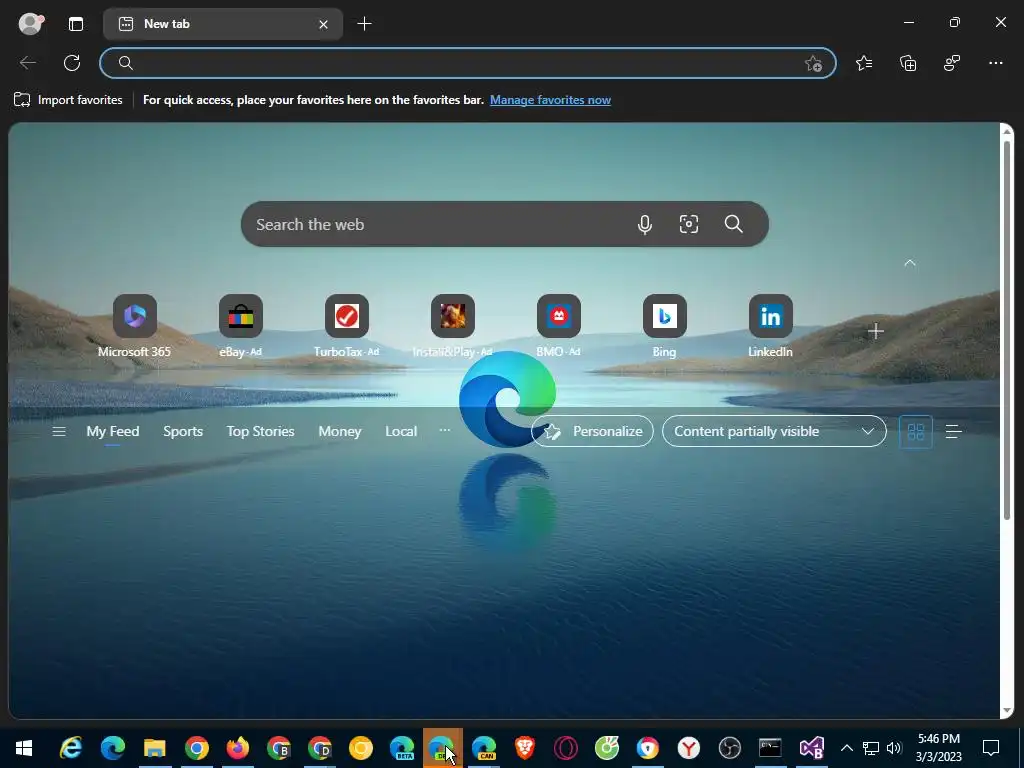This screenshot has height=768, width=1024.
Task: Open the Edge profile avatar
Action: point(29,24)
